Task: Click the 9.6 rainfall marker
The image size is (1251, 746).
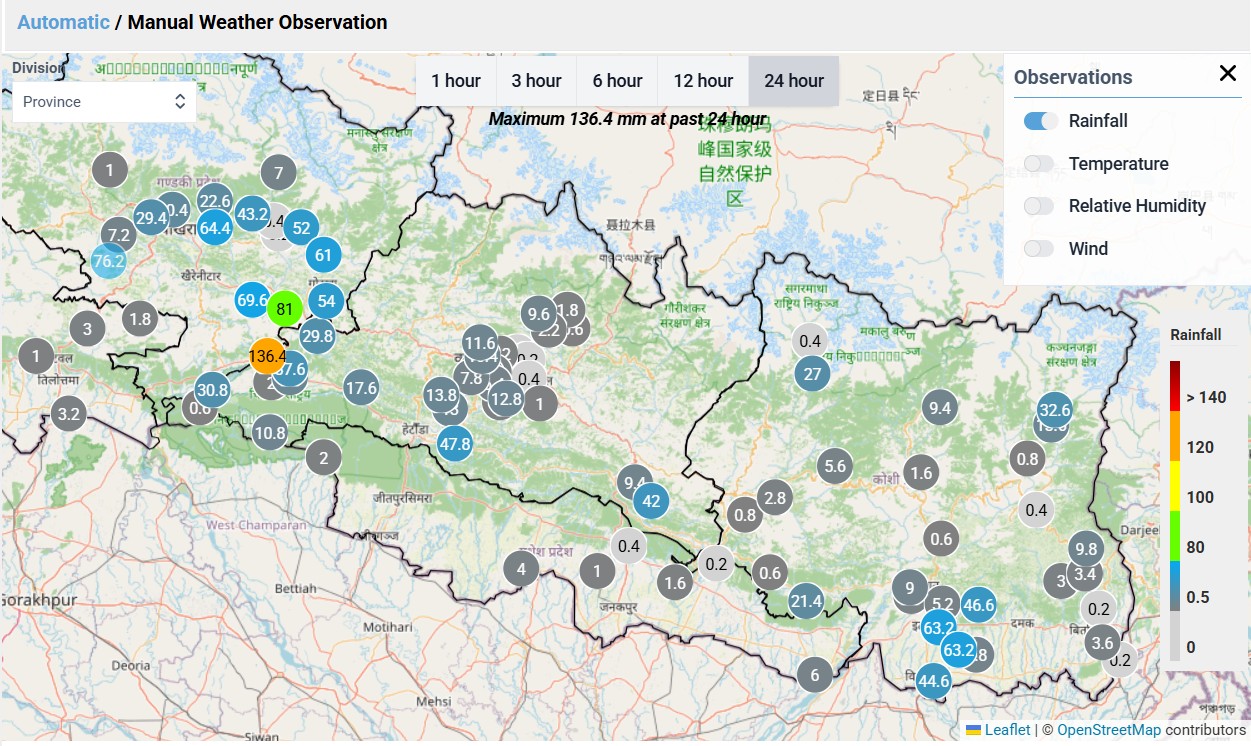Action: [x=538, y=314]
